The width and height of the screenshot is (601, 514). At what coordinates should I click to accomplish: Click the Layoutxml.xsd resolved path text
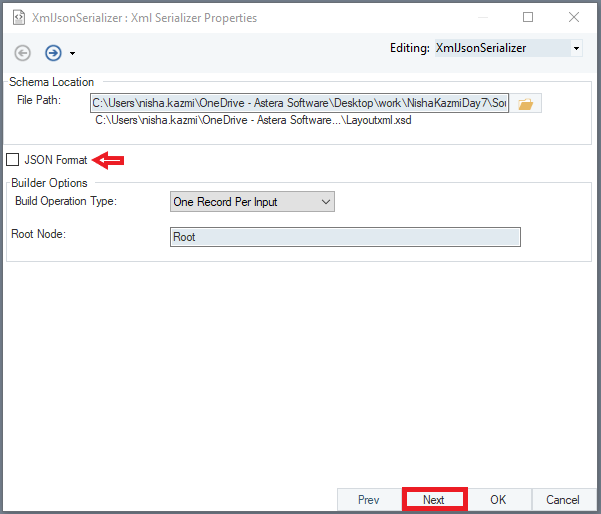click(252, 121)
